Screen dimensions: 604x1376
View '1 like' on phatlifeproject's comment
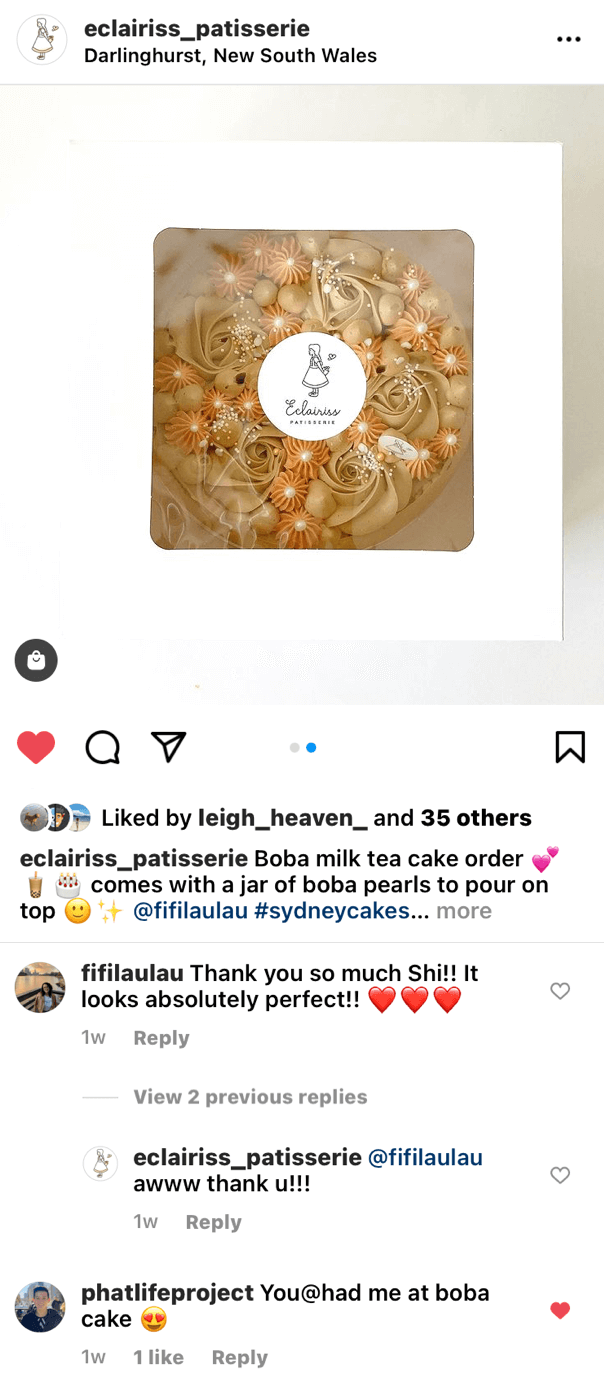158,1357
